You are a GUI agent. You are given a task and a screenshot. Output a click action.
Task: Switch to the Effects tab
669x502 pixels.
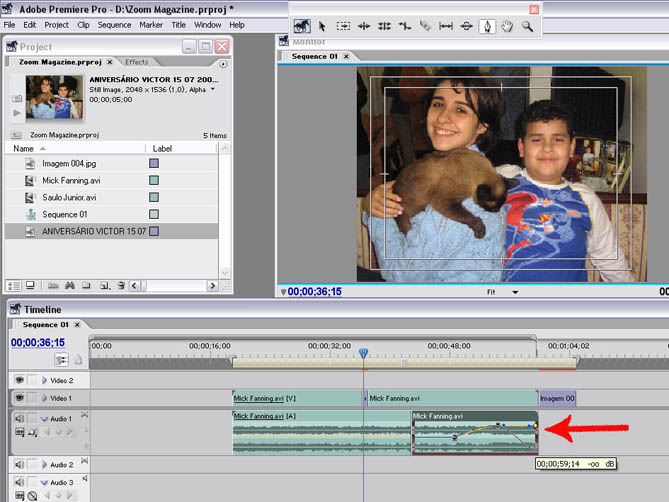136,62
